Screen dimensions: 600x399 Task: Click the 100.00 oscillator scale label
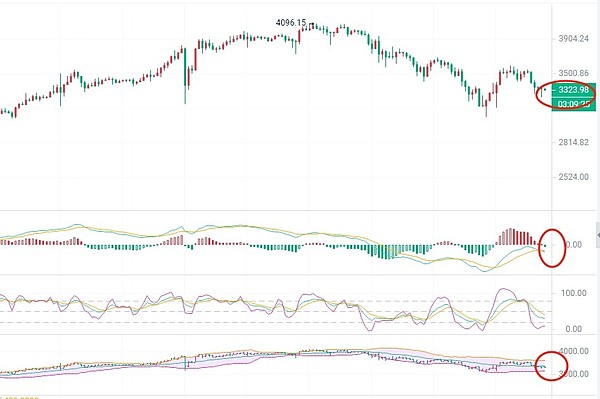[x=574, y=293]
